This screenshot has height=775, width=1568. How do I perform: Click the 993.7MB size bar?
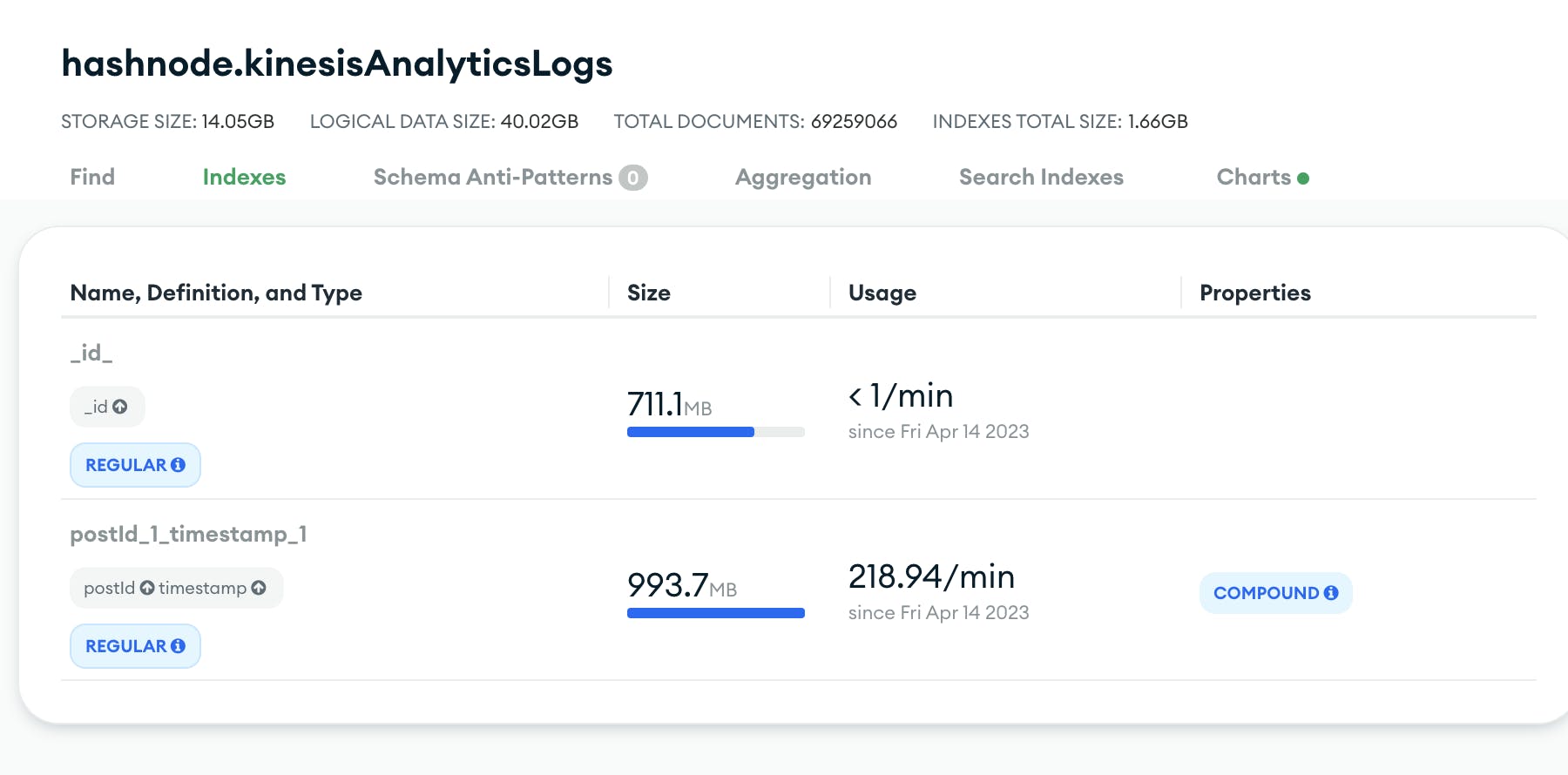click(716, 613)
